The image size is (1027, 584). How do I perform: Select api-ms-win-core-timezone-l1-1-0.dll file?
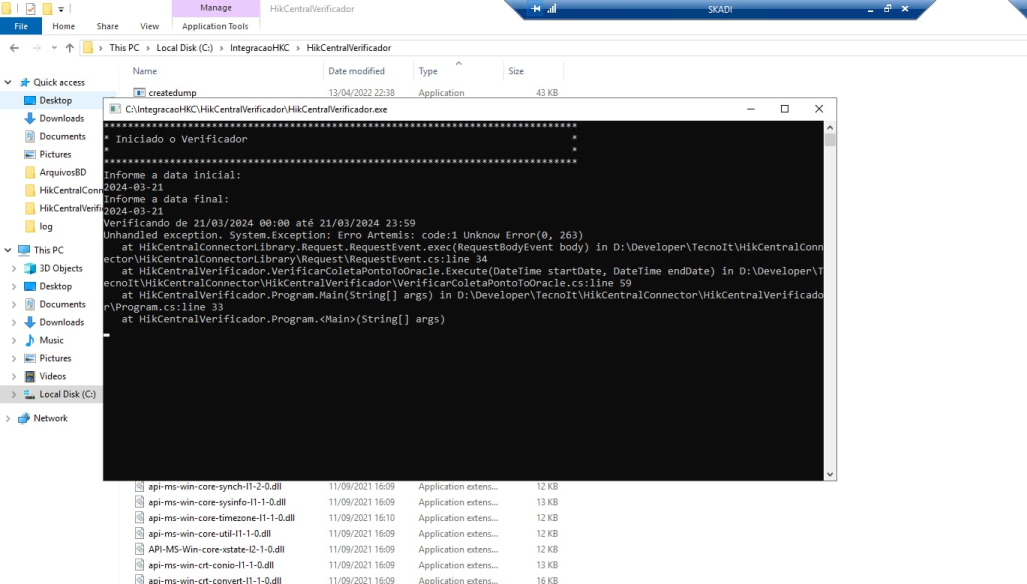221,518
